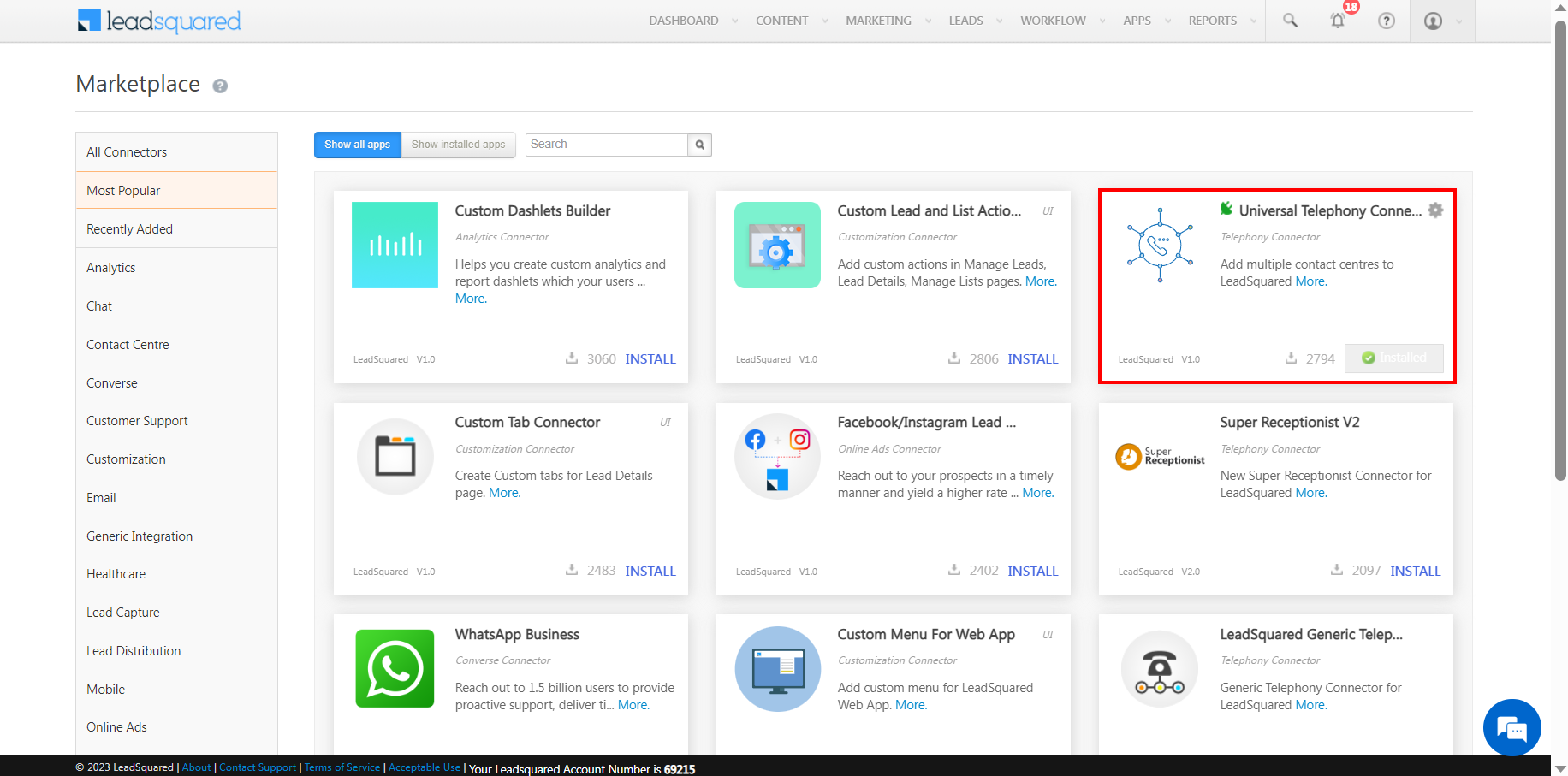The image size is (1568, 776).
Task: Click the Custom Lead and List Actions icon
Action: (x=777, y=245)
